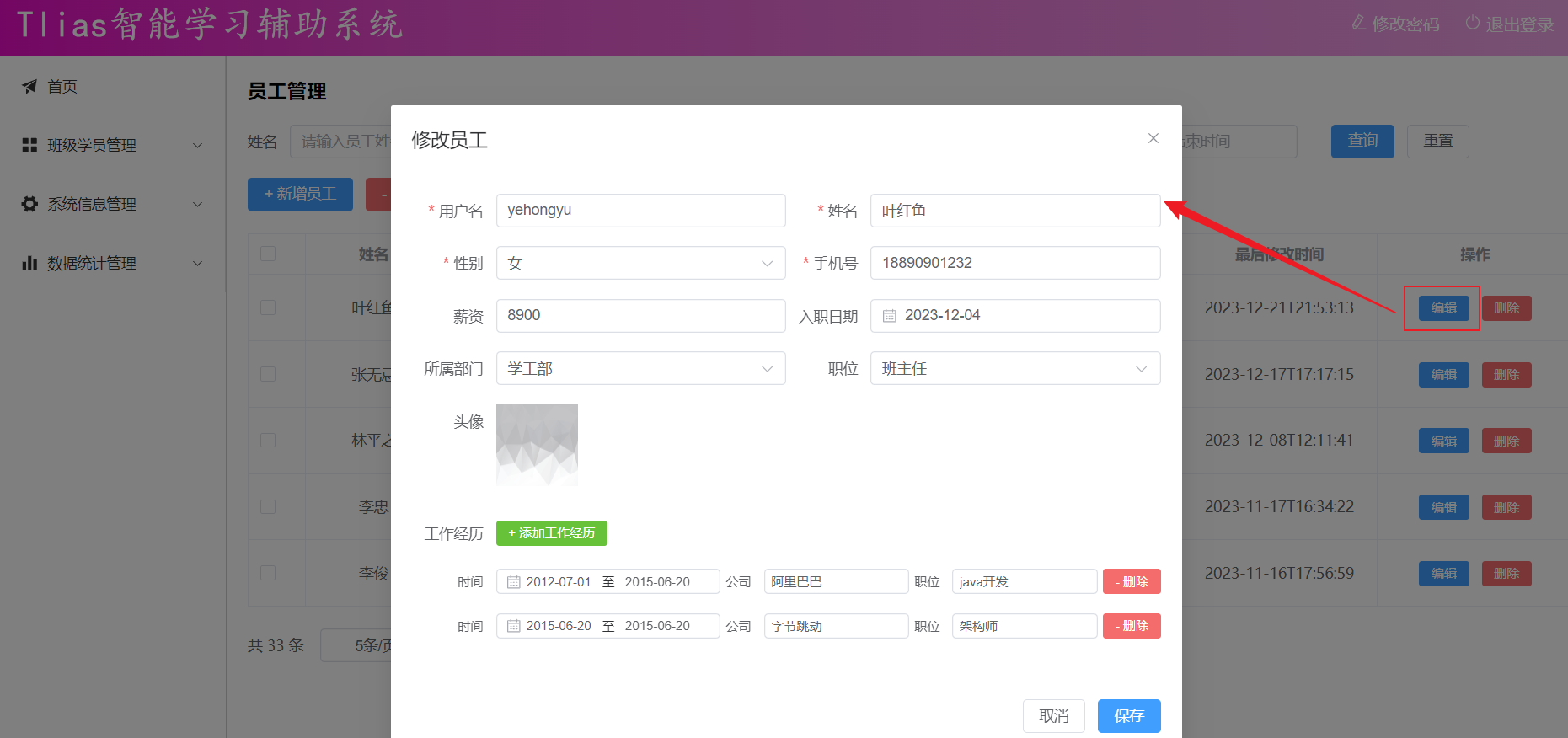Open the 职位 dropdown showing 班主任
The image size is (1568, 738).
[x=1015, y=368]
